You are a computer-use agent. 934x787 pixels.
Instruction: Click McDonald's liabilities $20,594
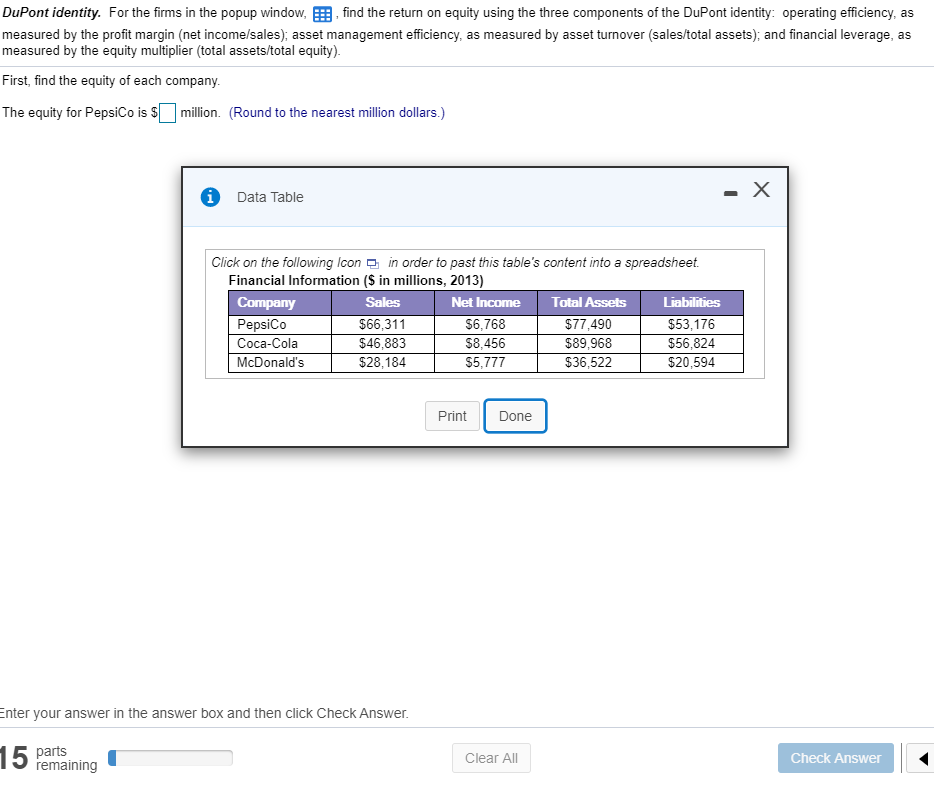tap(692, 363)
